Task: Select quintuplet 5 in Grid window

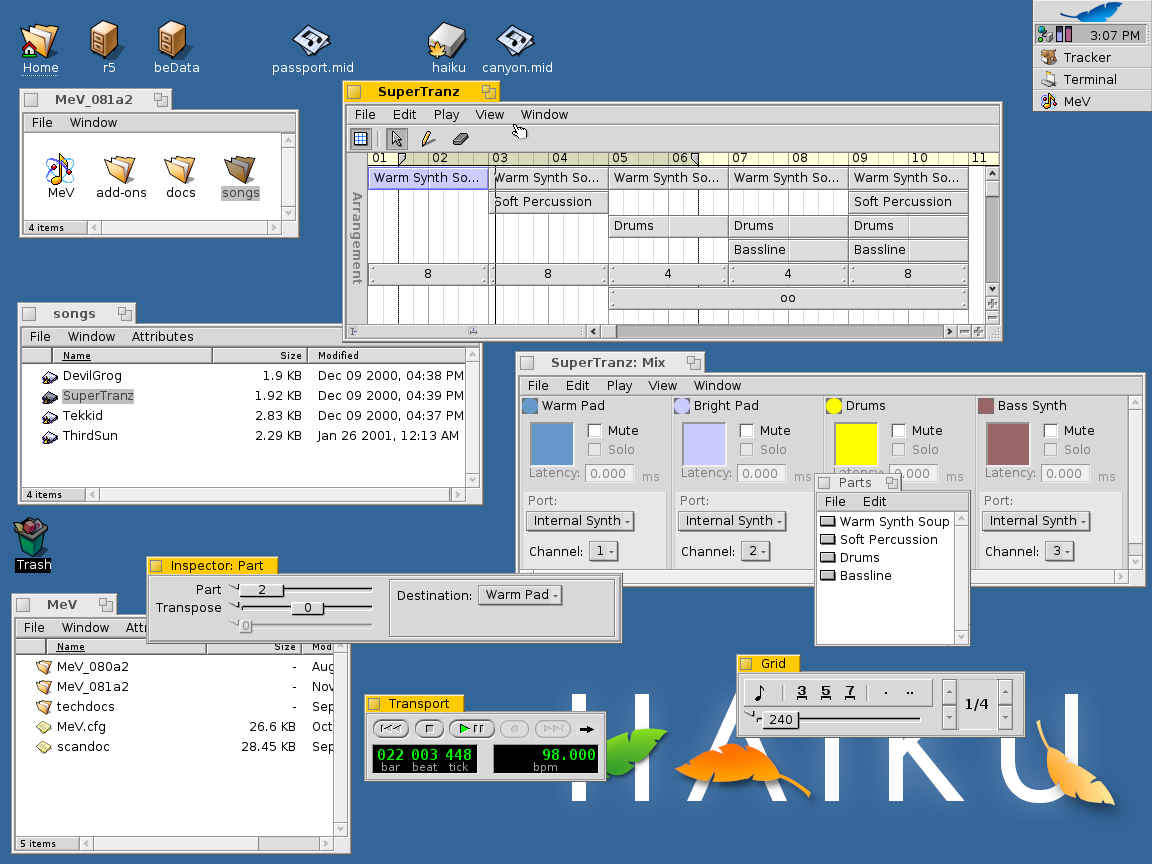Action: [826, 692]
